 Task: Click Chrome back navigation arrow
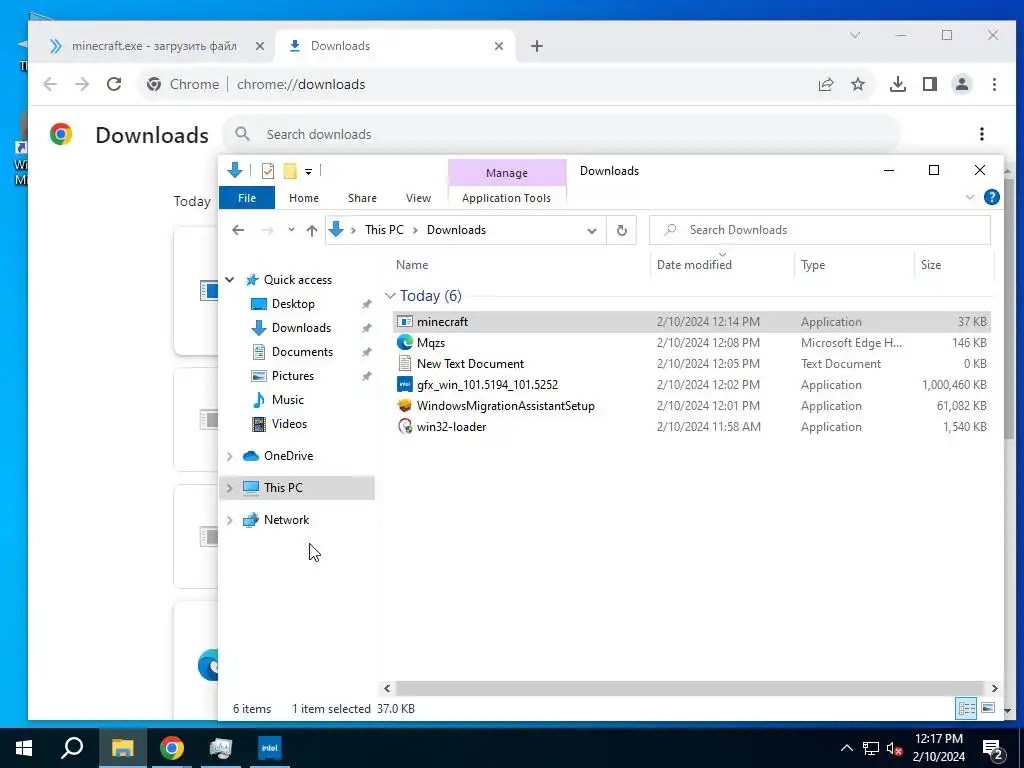pyautogui.click(x=50, y=84)
